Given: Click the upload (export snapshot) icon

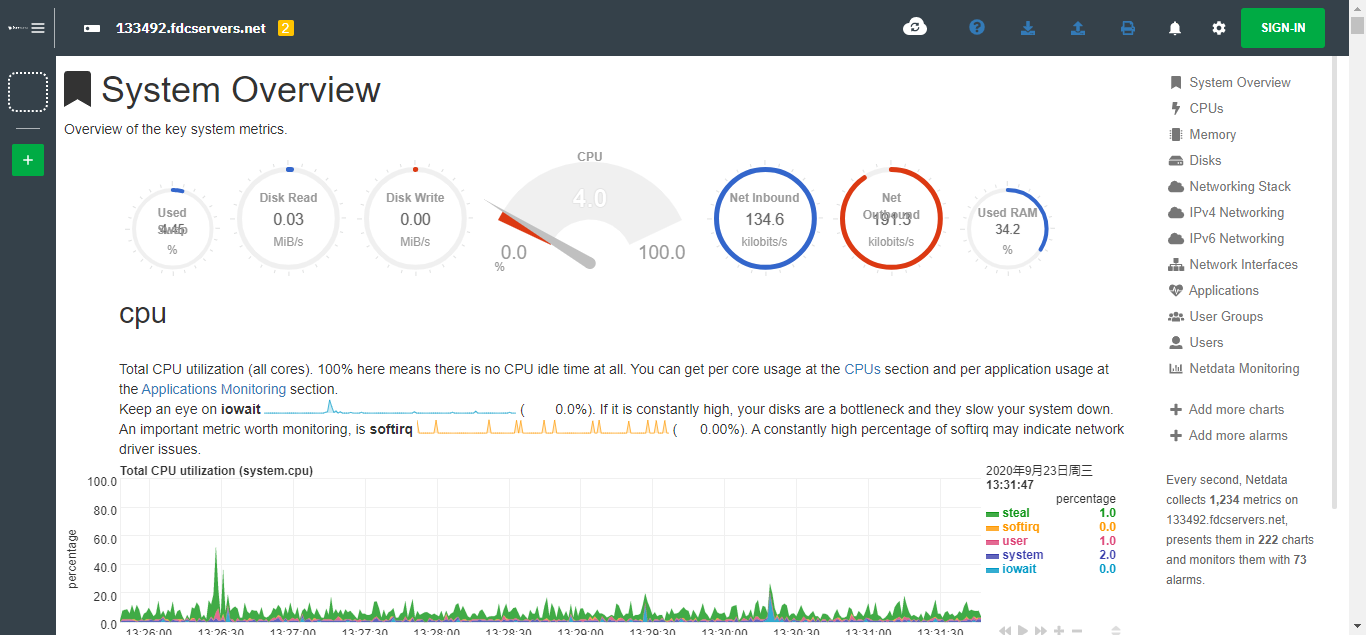Looking at the screenshot, I should 1078,28.
